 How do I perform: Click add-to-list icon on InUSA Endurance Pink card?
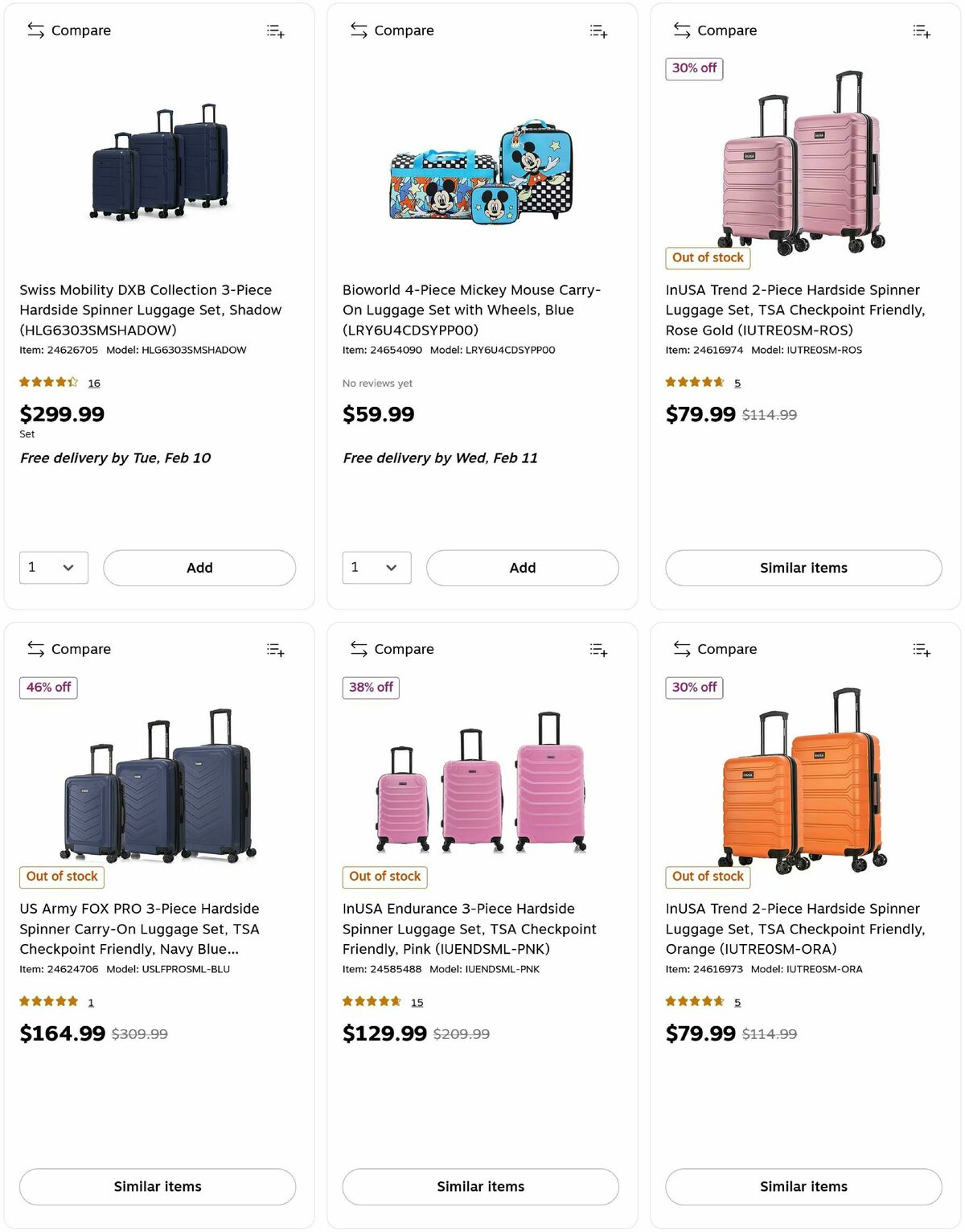point(598,650)
